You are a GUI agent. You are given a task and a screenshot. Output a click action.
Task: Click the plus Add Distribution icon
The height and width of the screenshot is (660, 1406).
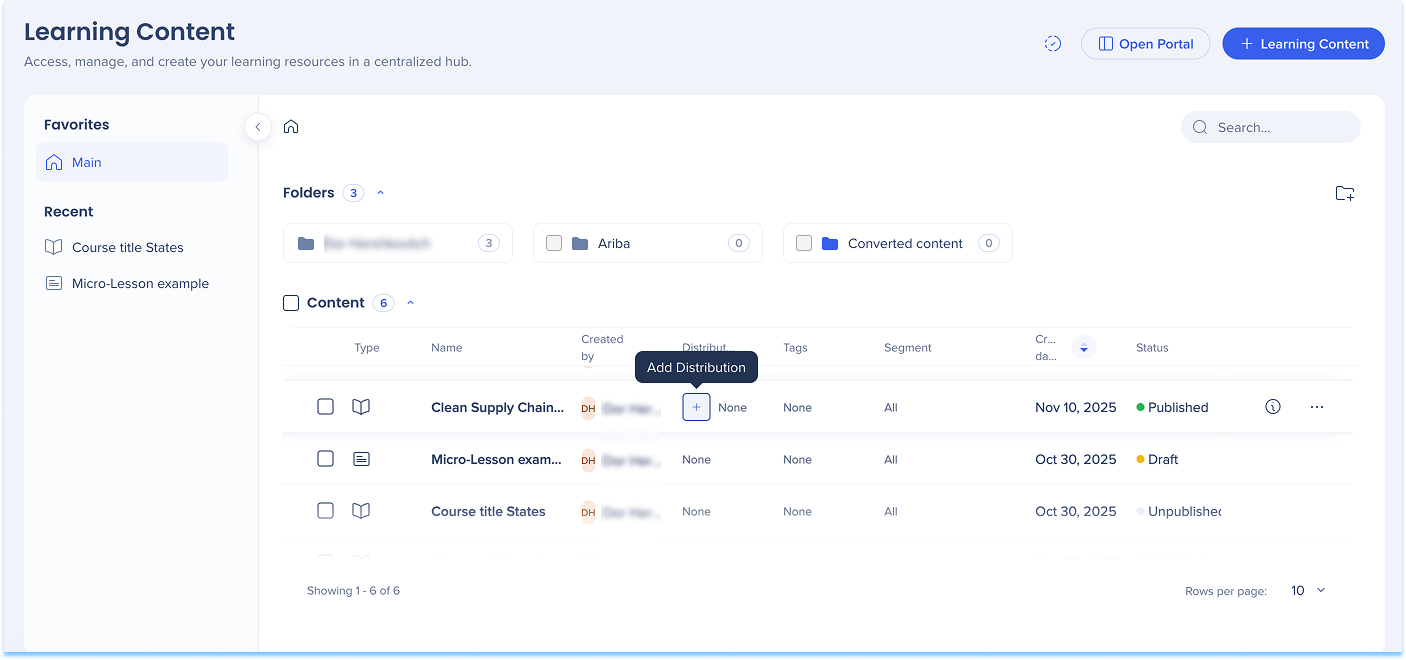(696, 407)
